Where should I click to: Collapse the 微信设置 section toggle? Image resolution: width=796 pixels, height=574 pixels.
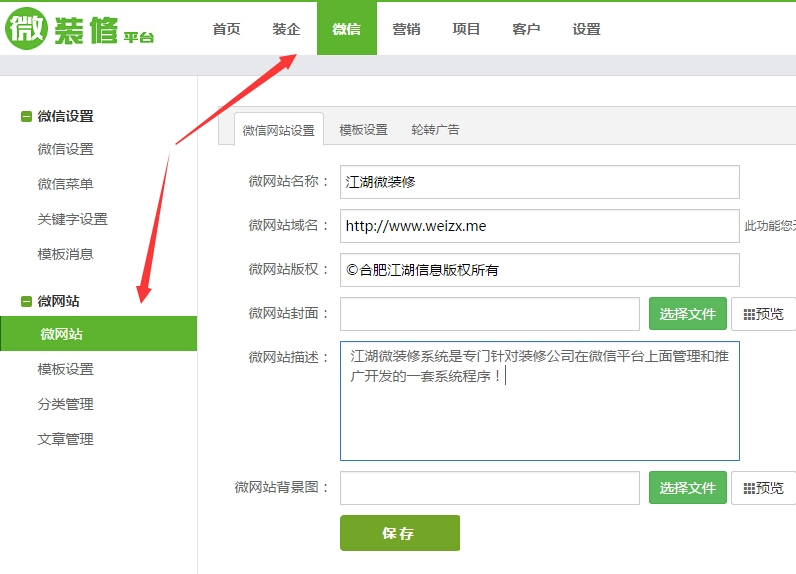[26, 117]
